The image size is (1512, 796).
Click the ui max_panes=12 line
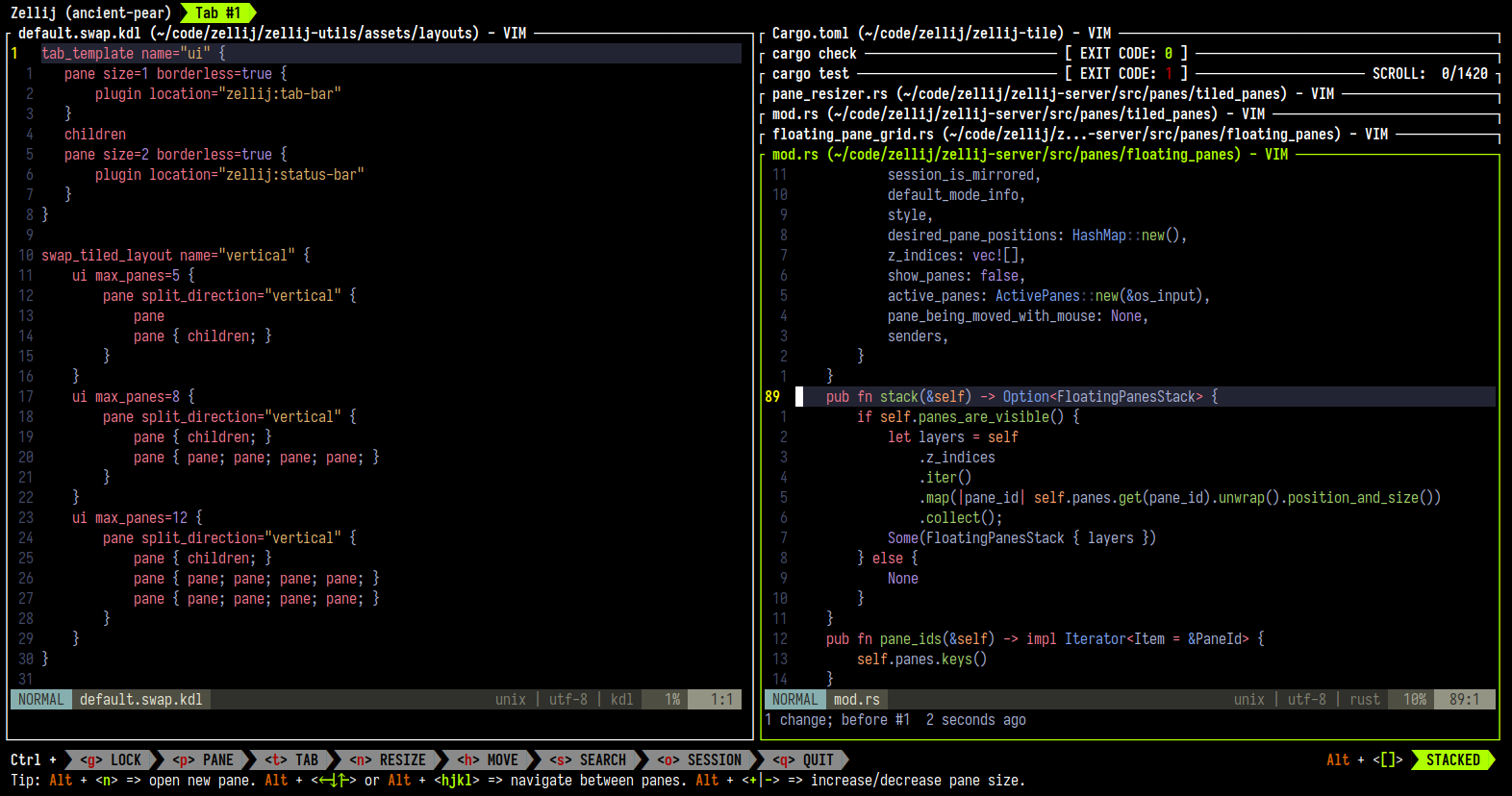coord(138,517)
